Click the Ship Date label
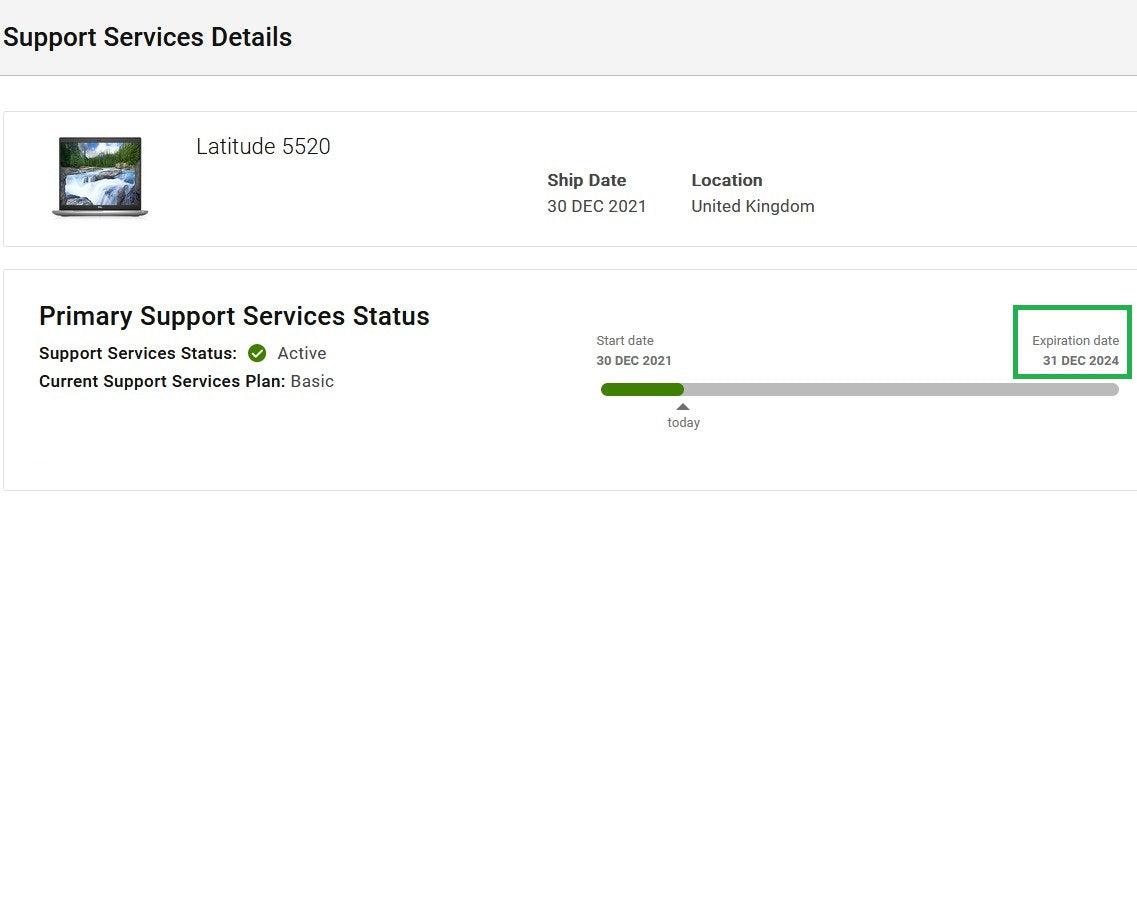 pos(587,180)
